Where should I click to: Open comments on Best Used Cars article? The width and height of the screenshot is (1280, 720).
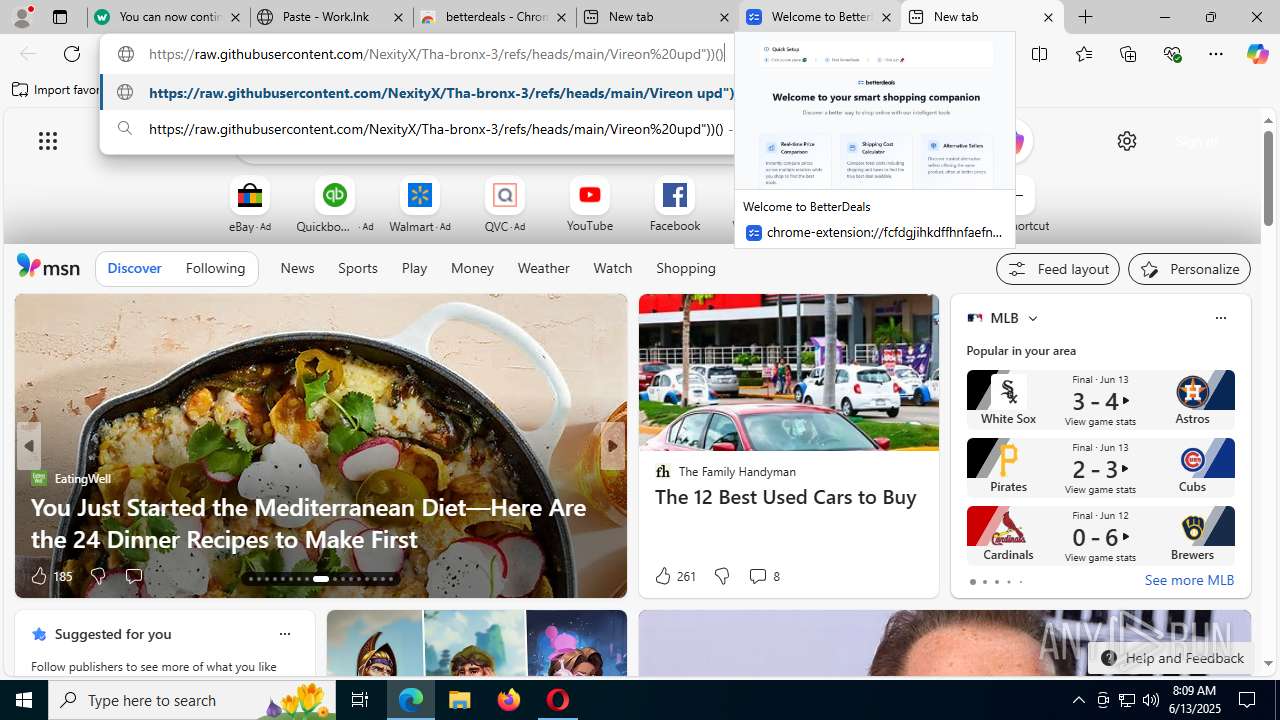point(764,576)
